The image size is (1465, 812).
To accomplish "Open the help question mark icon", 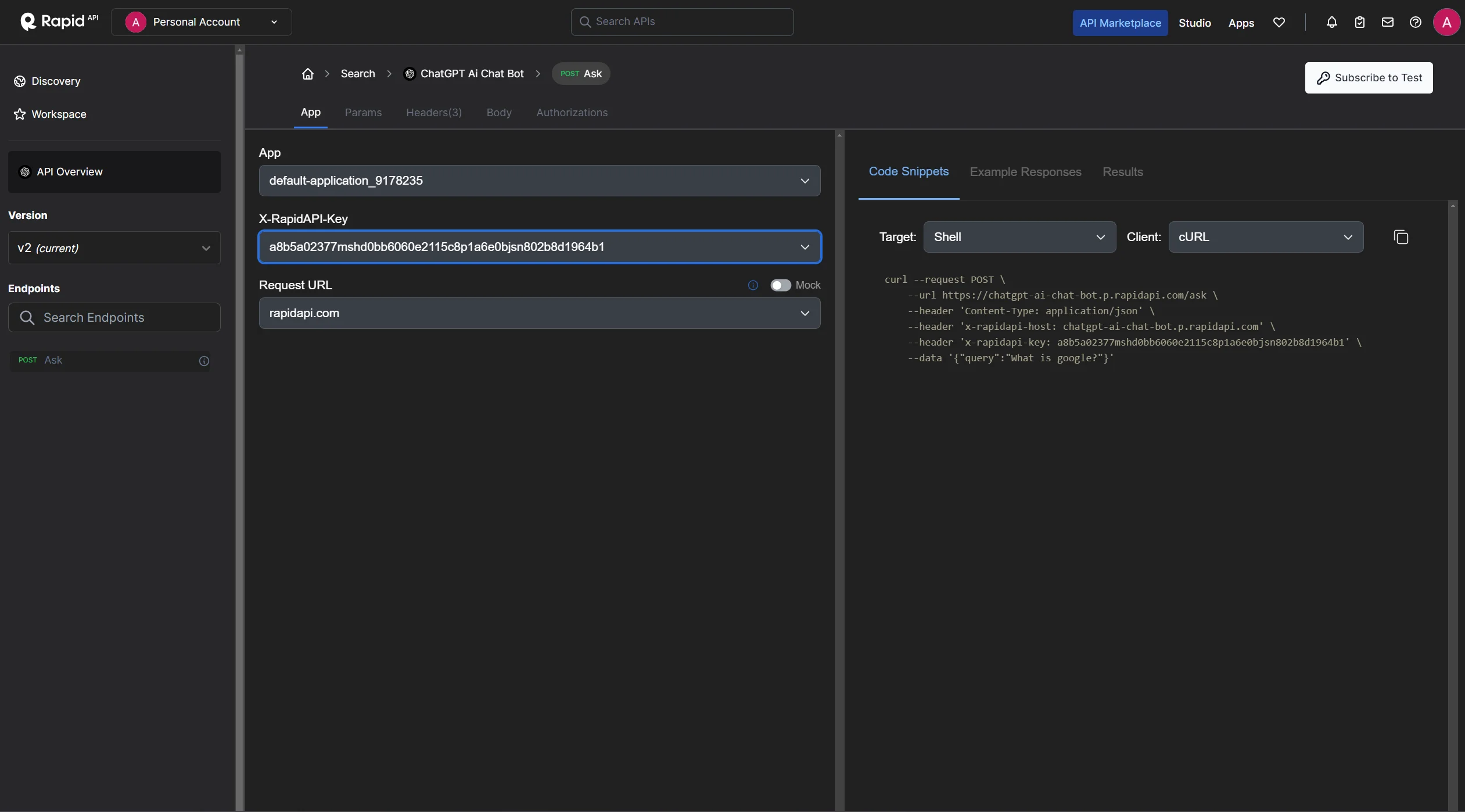I will pyautogui.click(x=1415, y=22).
